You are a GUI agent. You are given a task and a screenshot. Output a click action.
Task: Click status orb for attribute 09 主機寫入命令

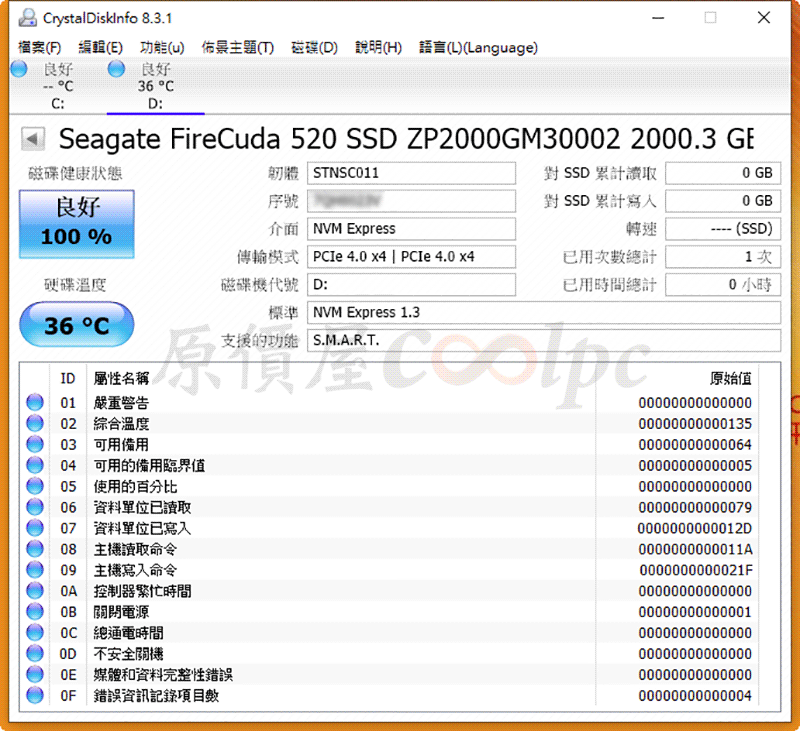pos(35,570)
